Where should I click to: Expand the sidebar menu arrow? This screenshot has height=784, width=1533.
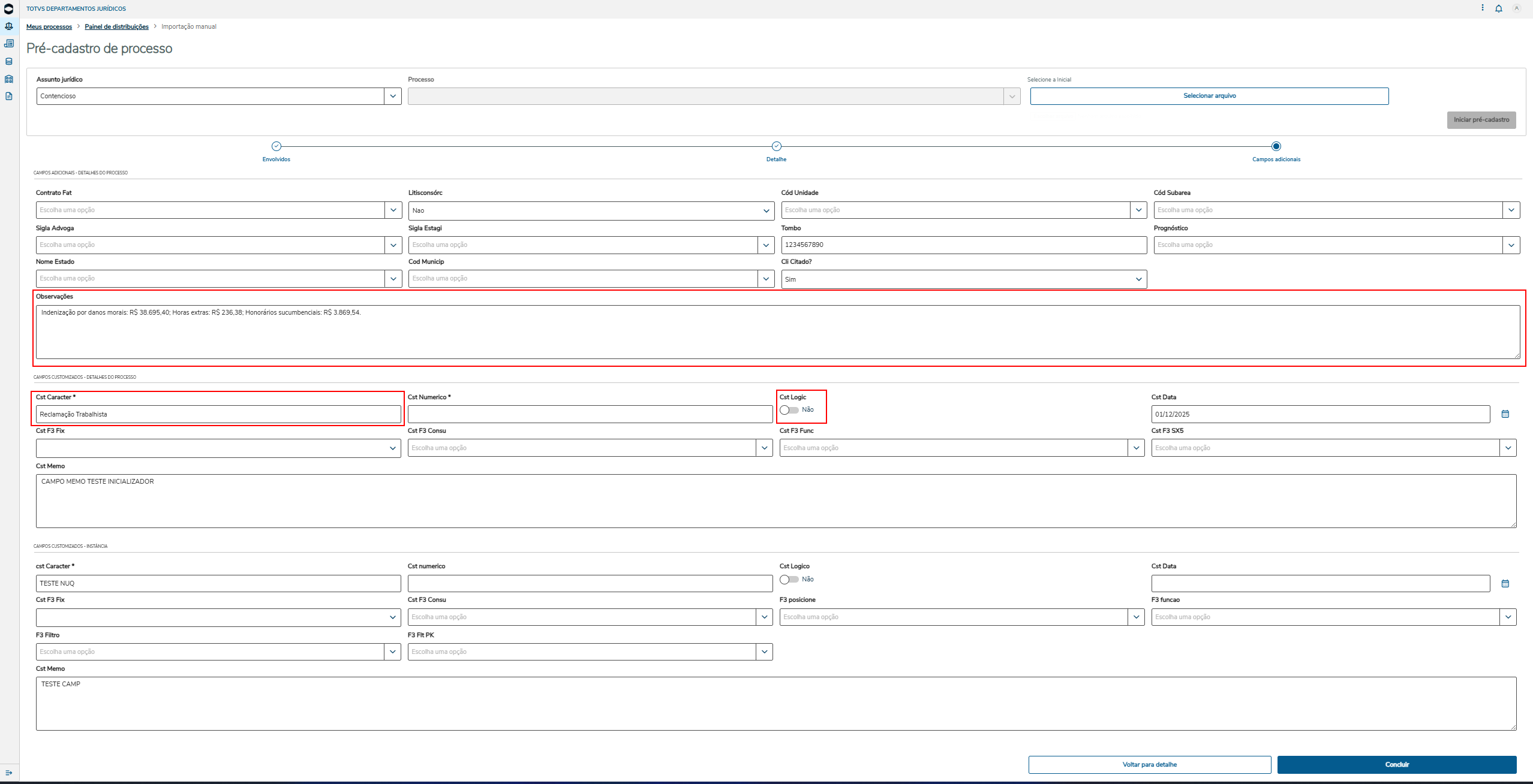[x=9, y=773]
